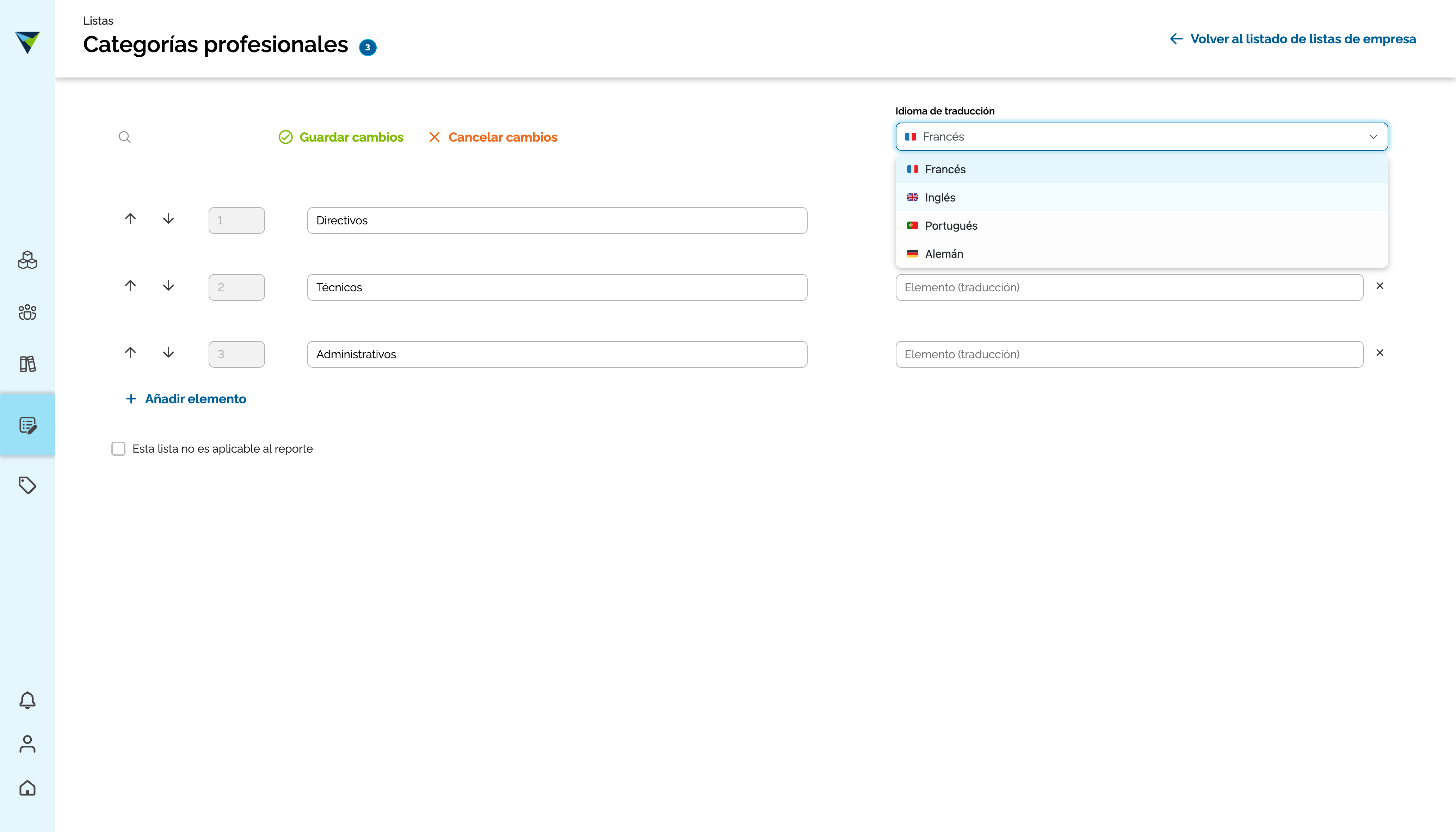
Task: Click Añadir elemento link
Action: (x=186, y=399)
